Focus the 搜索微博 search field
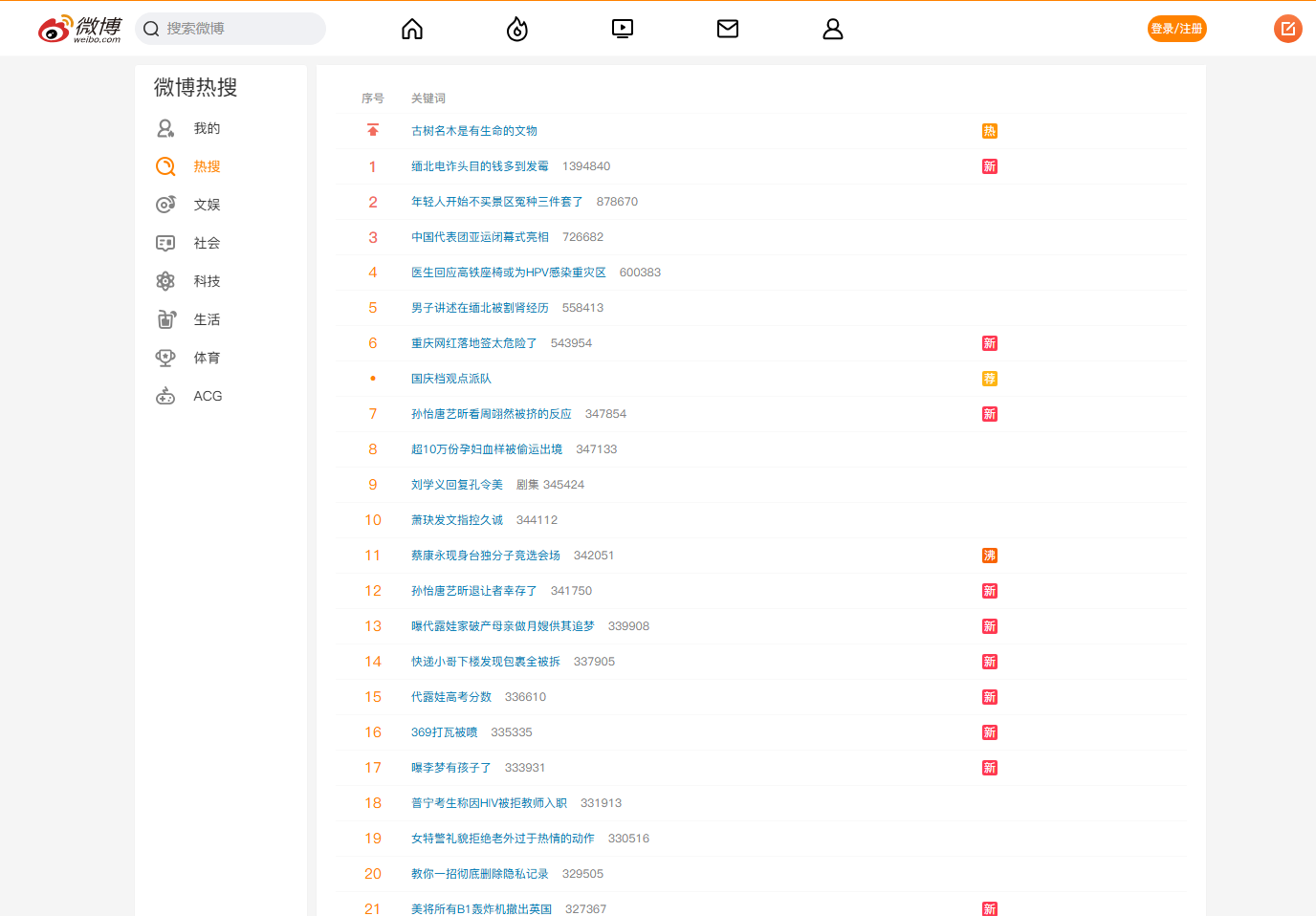This screenshot has height=916, width=1316. 230,29
